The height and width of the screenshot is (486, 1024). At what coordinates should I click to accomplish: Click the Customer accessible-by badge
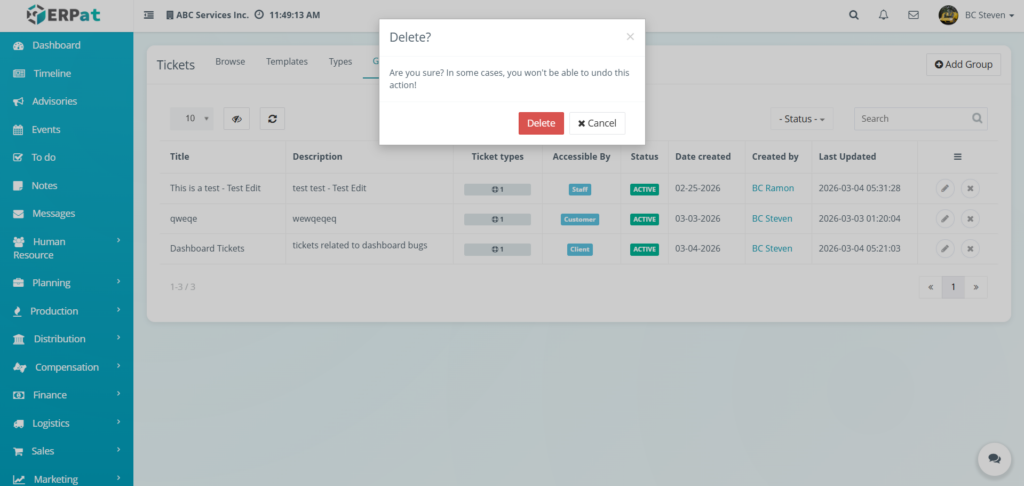pyautogui.click(x=580, y=219)
